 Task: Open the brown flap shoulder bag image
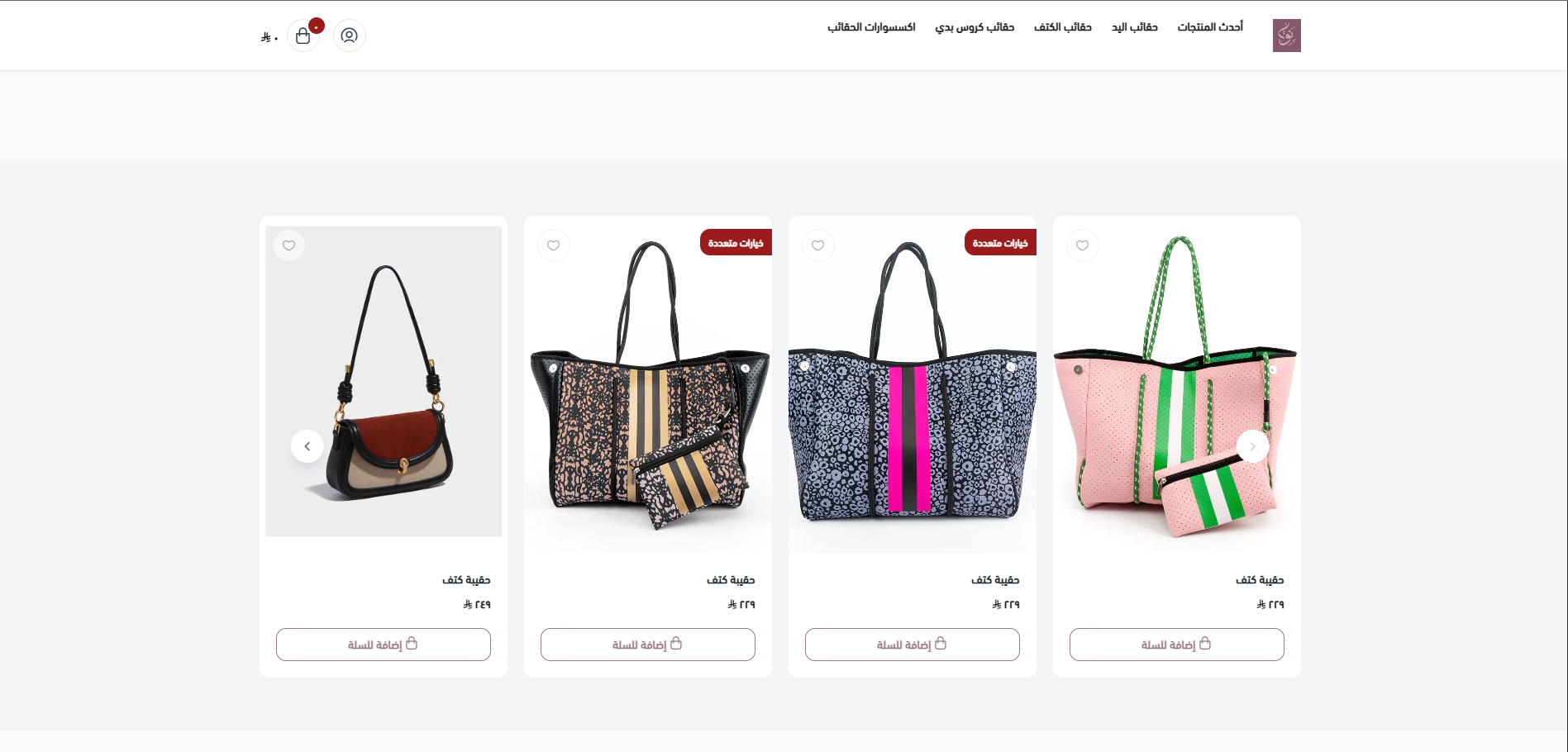tap(384, 382)
